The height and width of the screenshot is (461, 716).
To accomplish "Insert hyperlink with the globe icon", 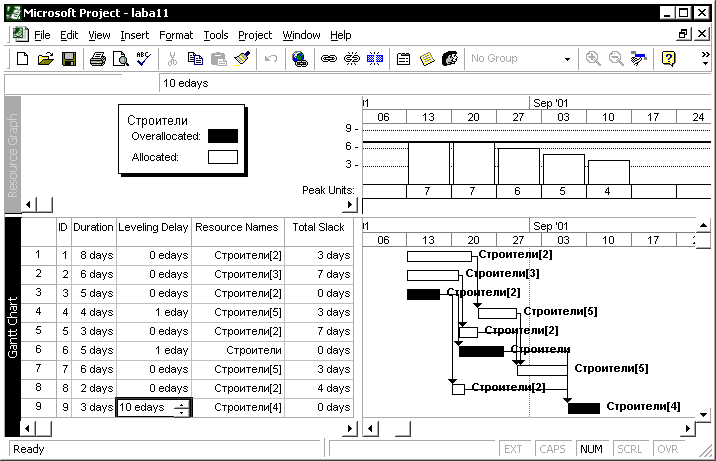I will tap(300, 59).
